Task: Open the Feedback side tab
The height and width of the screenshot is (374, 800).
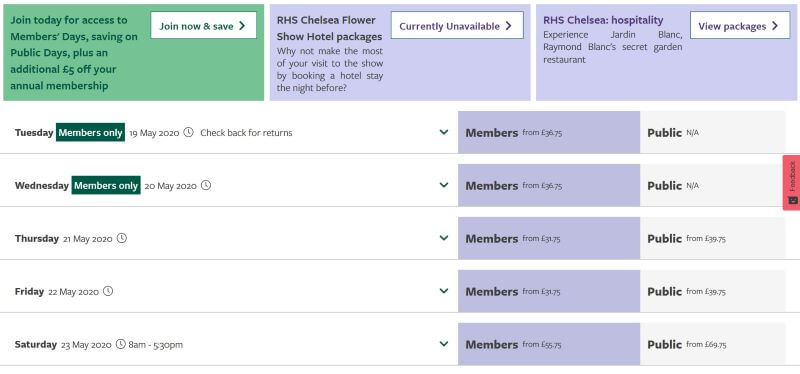Action: [792, 183]
